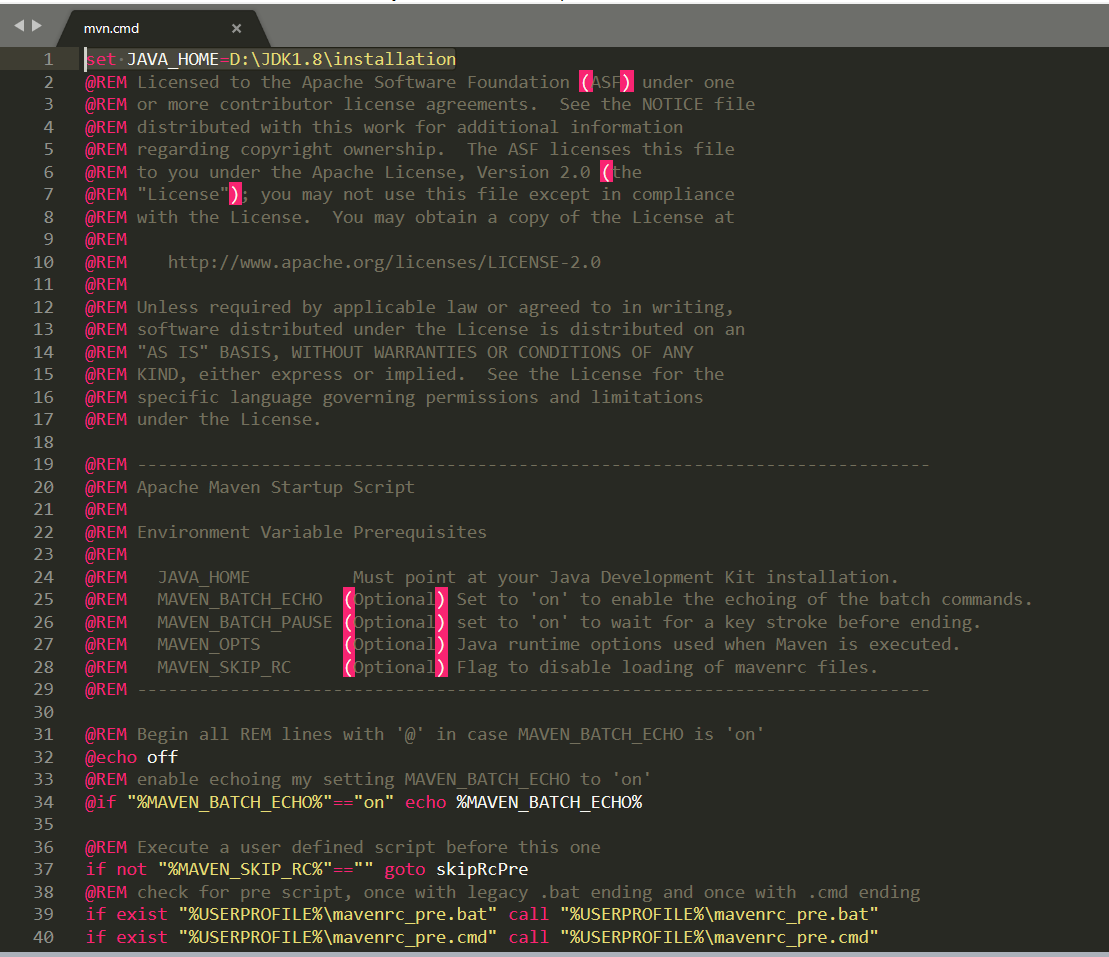Place cursor on the @echo off statement
The width and height of the screenshot is (1109, 957).
pos(130,756)
